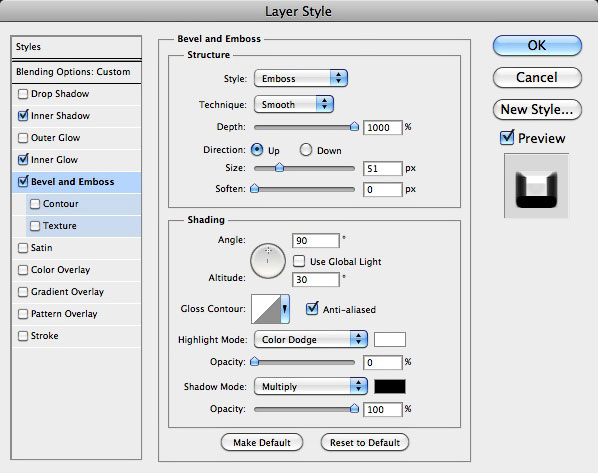The image size is (598, 473).
Task: Click the Depth field showing 1000
Action: coord(383,127)
